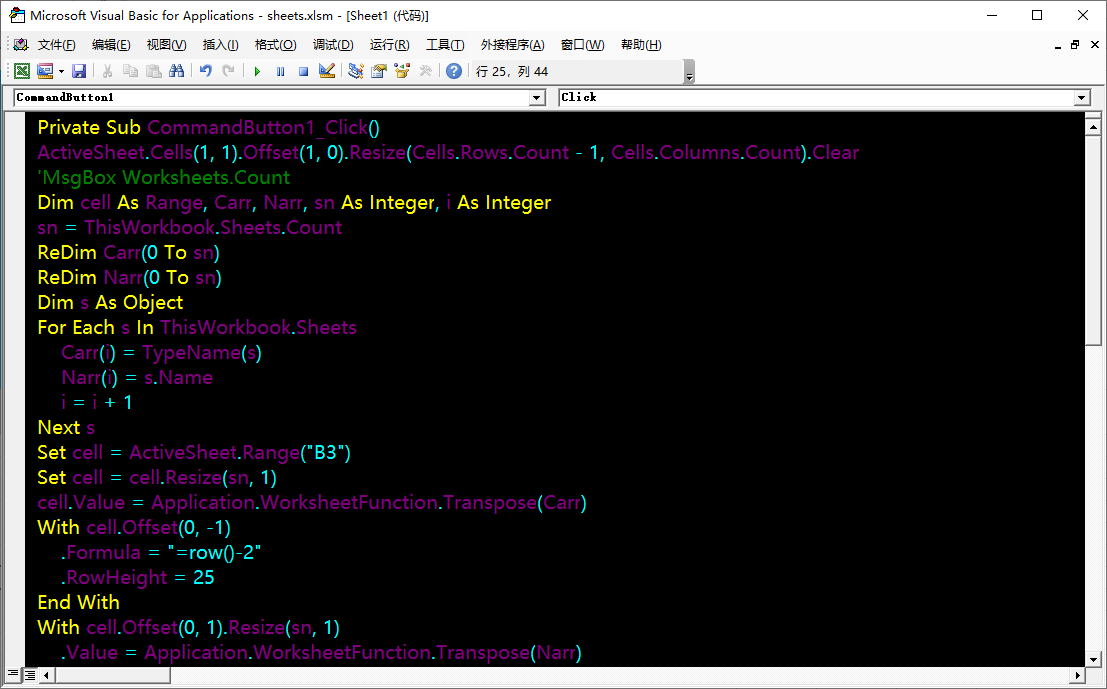The width and height of the screenshot is (1107, 689).
Task: Expand the Click procedure dropdown
Action: point(1082,98)
